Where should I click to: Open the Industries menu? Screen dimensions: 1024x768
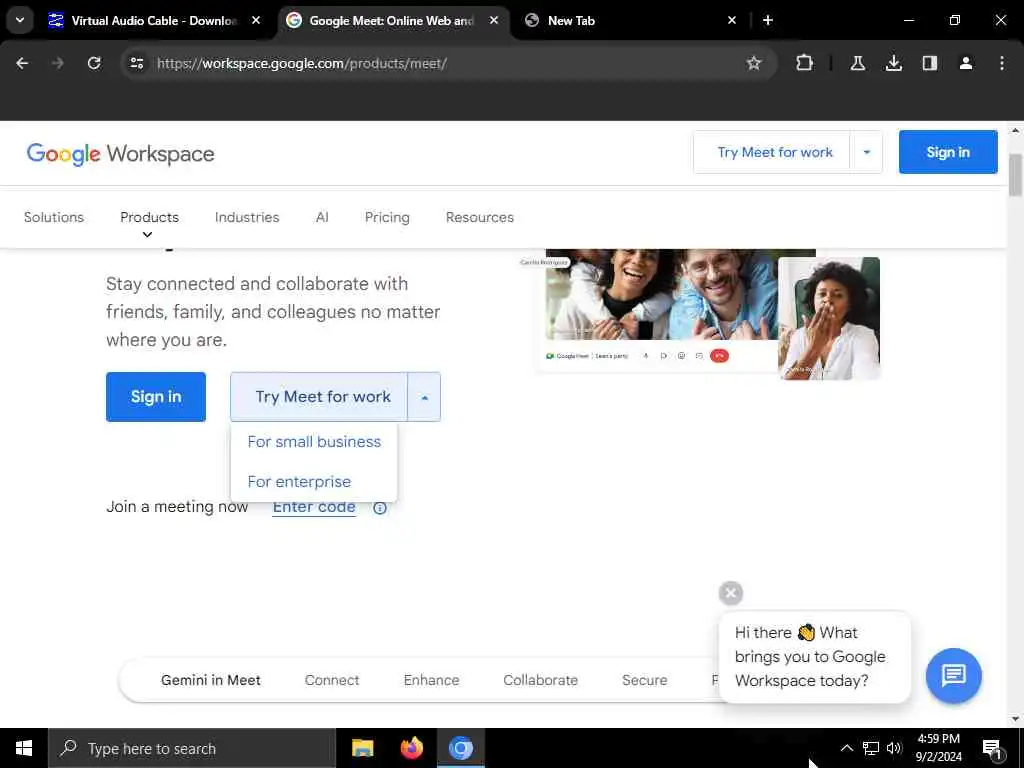247,217
